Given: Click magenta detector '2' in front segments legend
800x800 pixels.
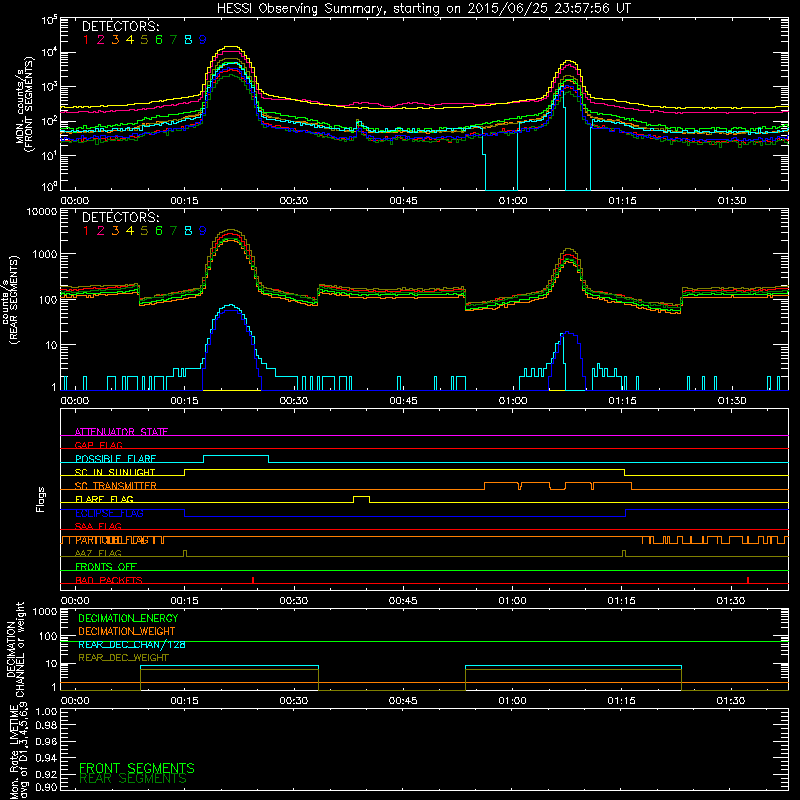Looking at the screenshot, I should click(x=101, y=40).
